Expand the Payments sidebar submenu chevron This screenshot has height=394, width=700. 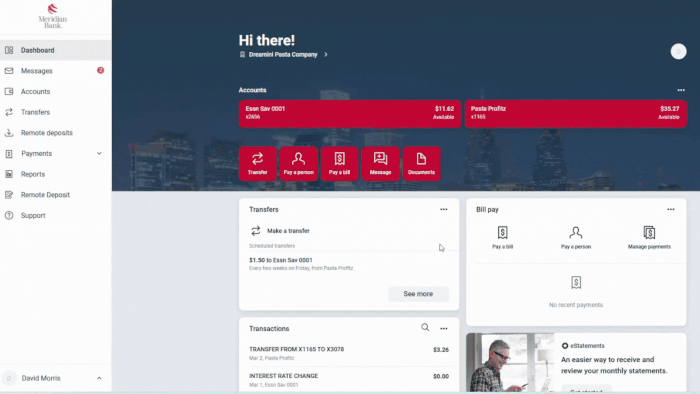tap(99, 153)
